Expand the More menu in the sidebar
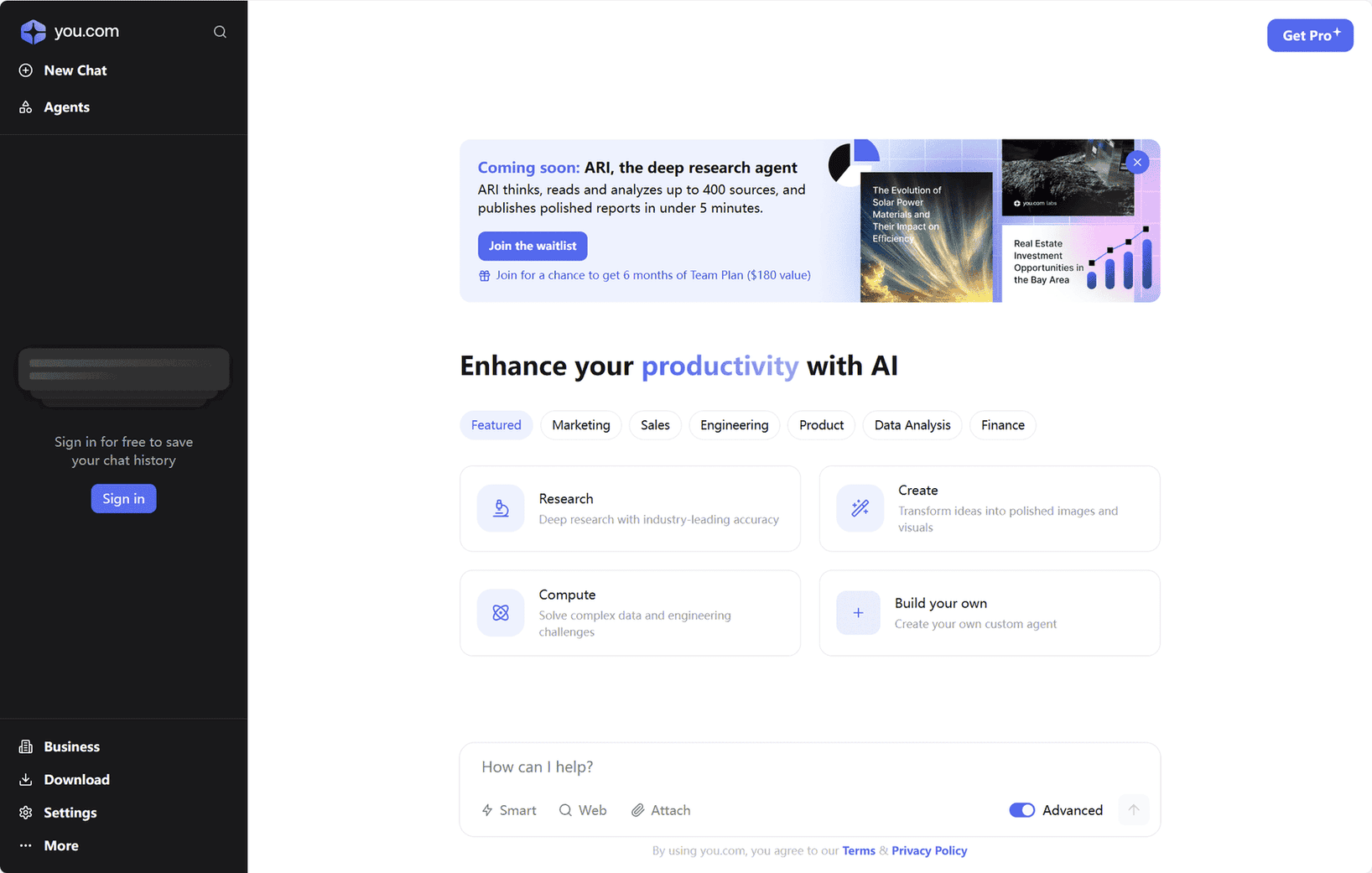This screenshot has height=873, width=1372. pyautogui.click(x=60, y=845)
